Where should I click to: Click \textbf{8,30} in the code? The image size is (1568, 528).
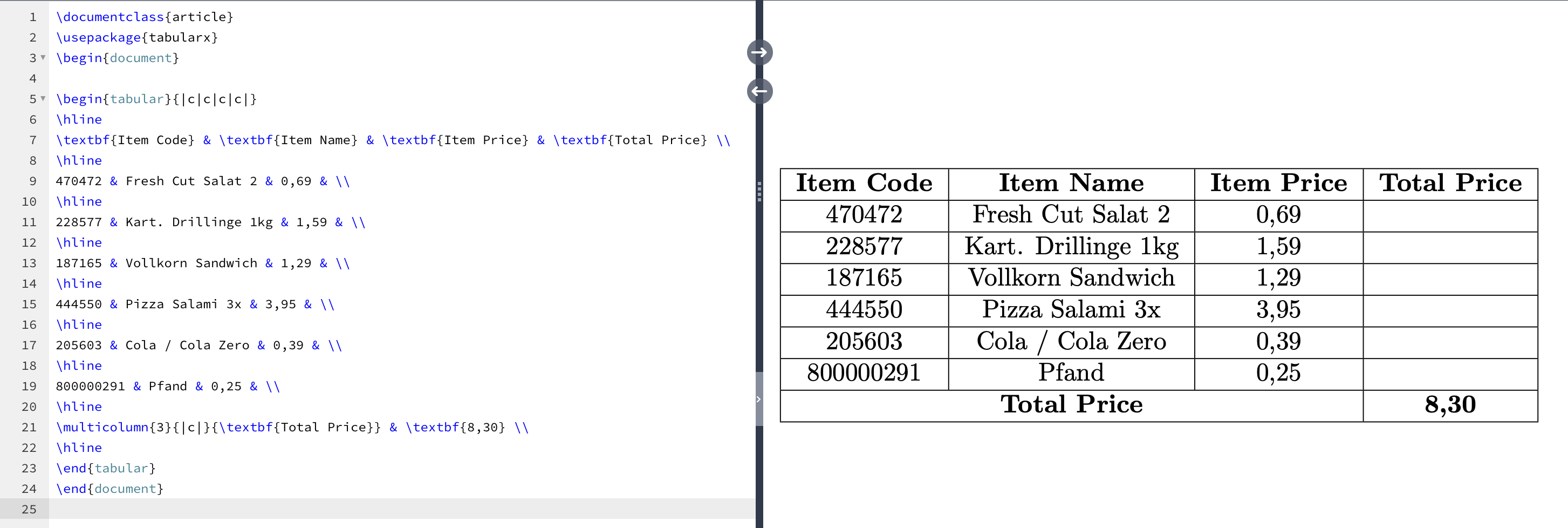pos(455,427)
